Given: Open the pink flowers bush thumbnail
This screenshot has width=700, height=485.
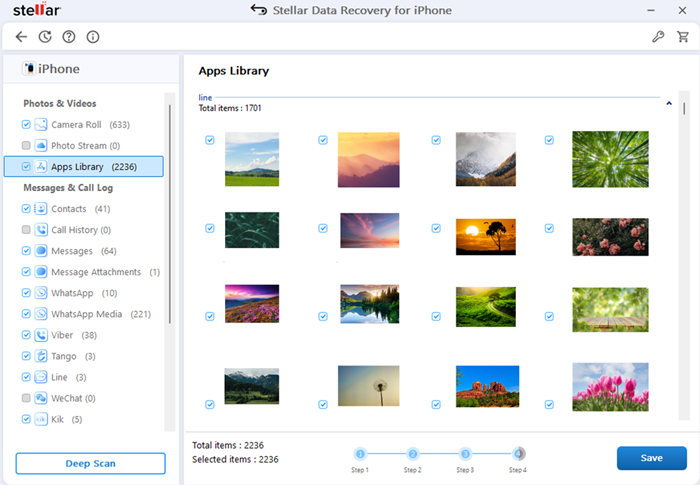Looking at the screenshot, I should click(x=610, y=237).
